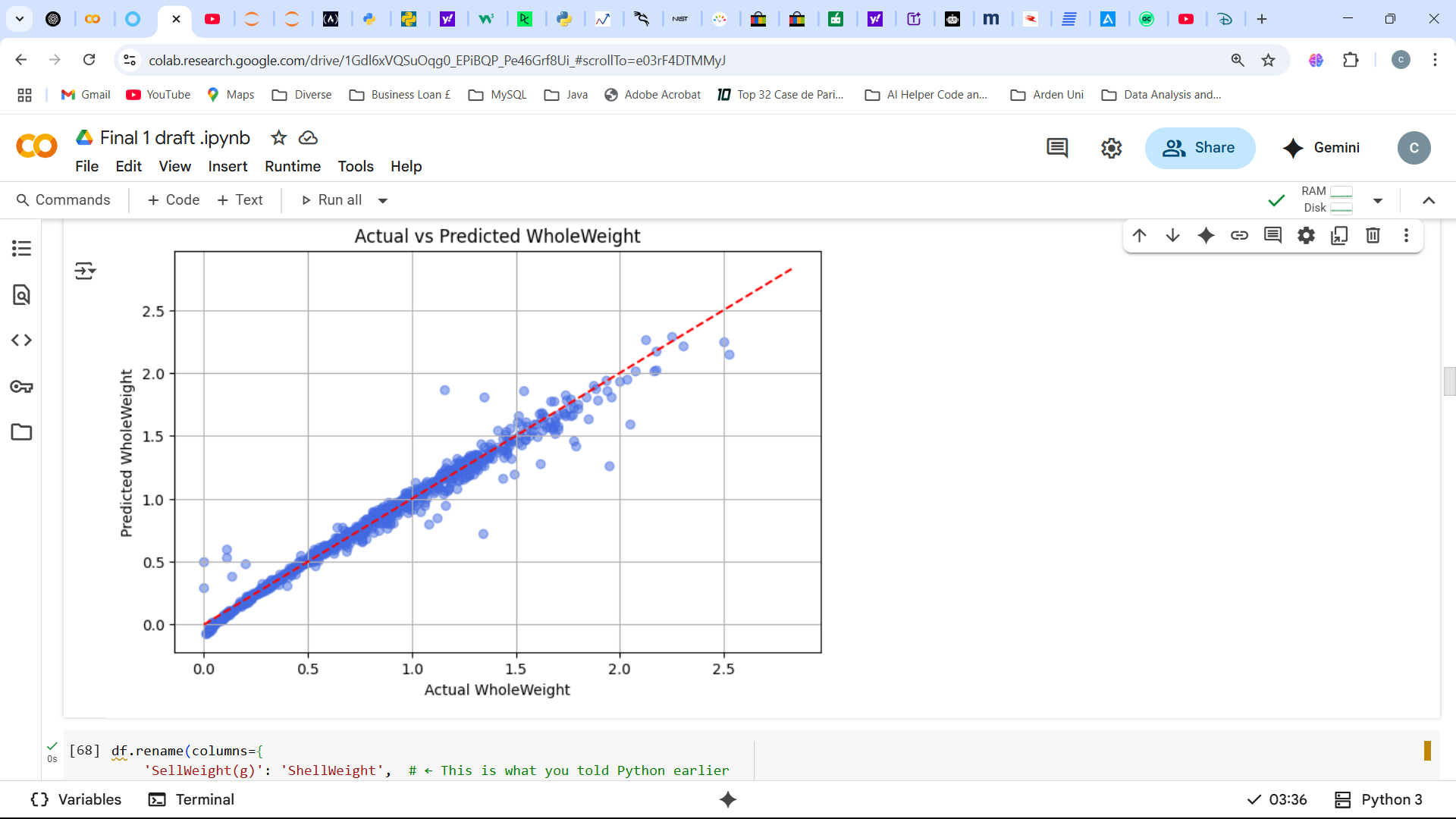Image resolution: width=1456 pixels, height=819 pixels.
Task: Move cell up with arrow icon
Action: [x=1139, y=236]
